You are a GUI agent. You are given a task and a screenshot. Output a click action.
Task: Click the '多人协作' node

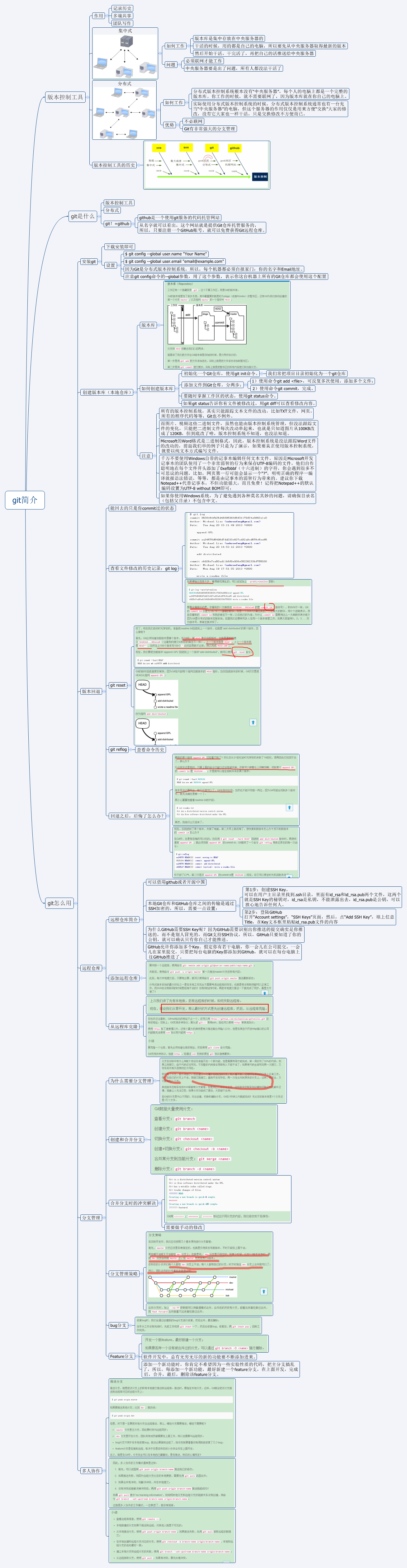[91, 1471]
